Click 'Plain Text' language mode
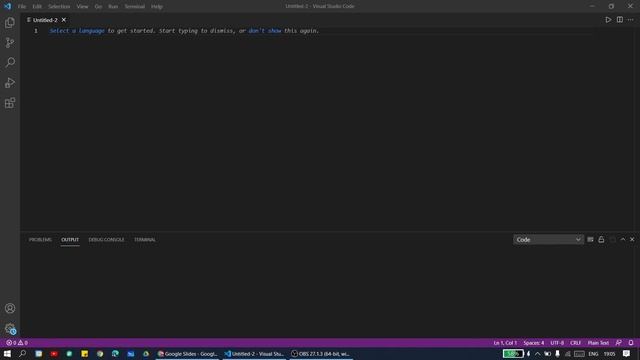Screen dimensions: 640x360 pyautogui.click(x=598, y=343)
